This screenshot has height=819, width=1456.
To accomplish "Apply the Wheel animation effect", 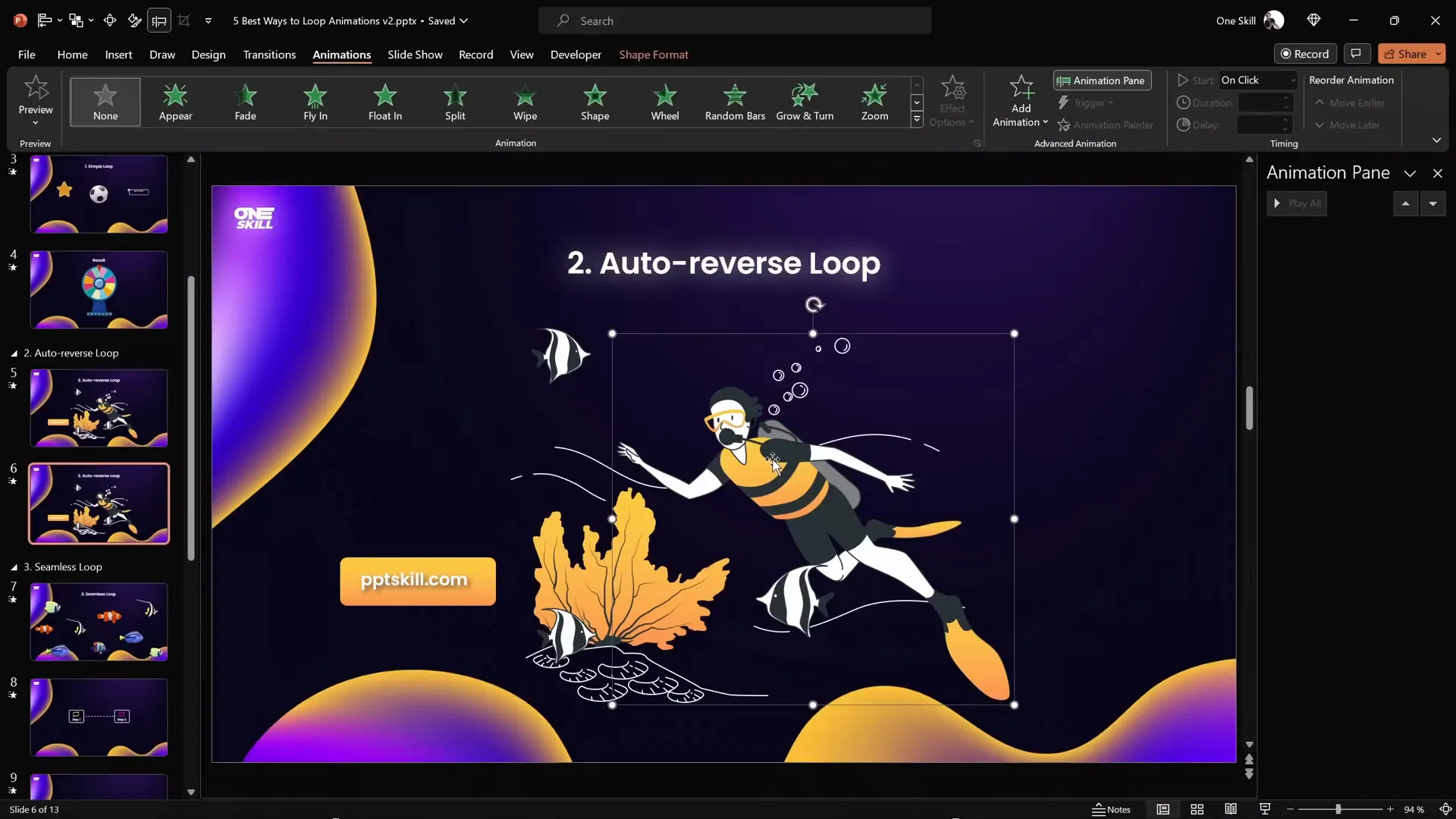I will pyautogui.click(x=665, y=102).
